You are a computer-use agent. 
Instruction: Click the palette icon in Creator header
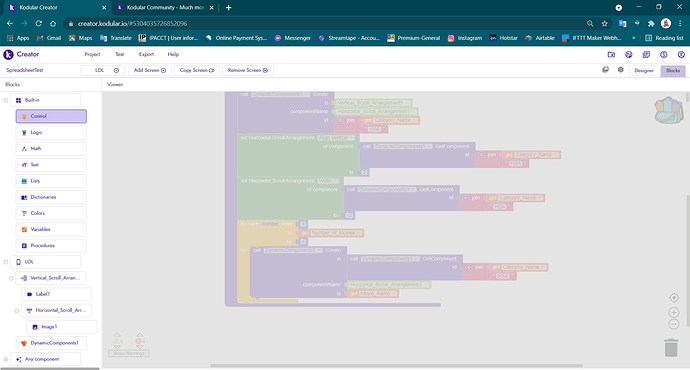pyautogui.click(x=628, y=55)
